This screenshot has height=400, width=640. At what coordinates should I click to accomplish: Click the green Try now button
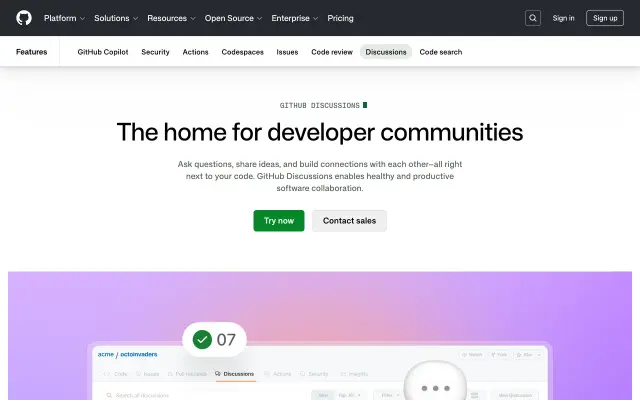click(x=279, y=221)
